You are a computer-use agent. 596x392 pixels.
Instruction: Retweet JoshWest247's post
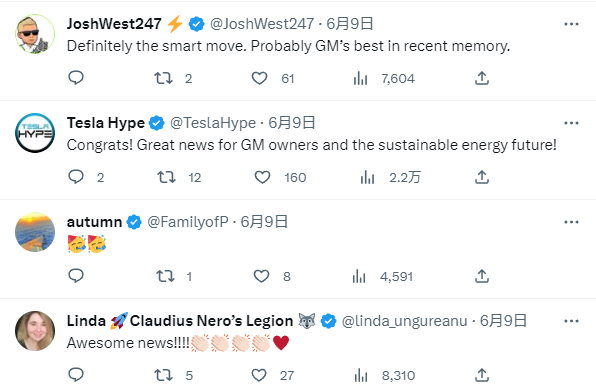tap(163, 78)
